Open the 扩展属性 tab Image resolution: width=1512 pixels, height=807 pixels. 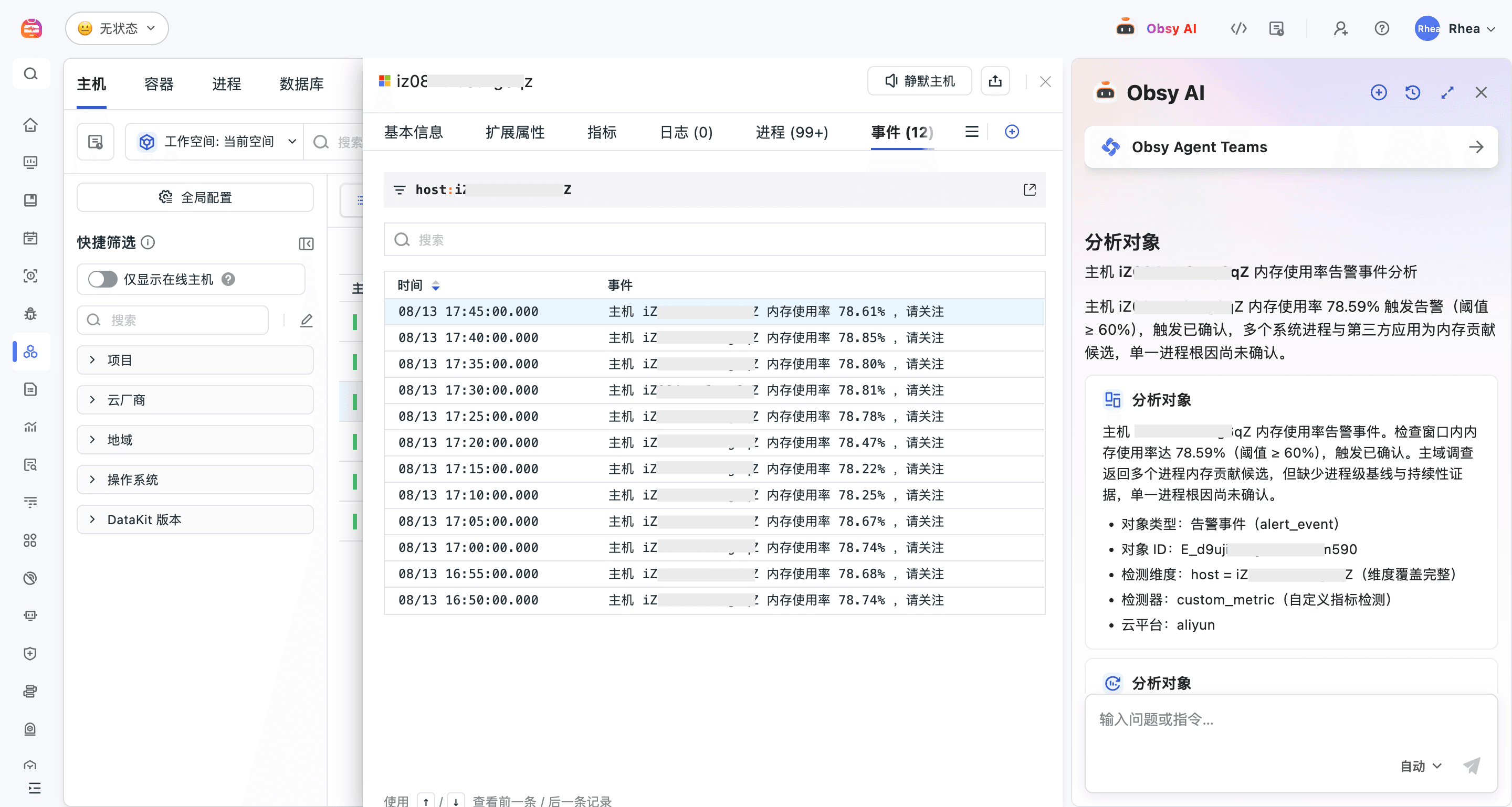pyautogui.click(x=514, y=133)
